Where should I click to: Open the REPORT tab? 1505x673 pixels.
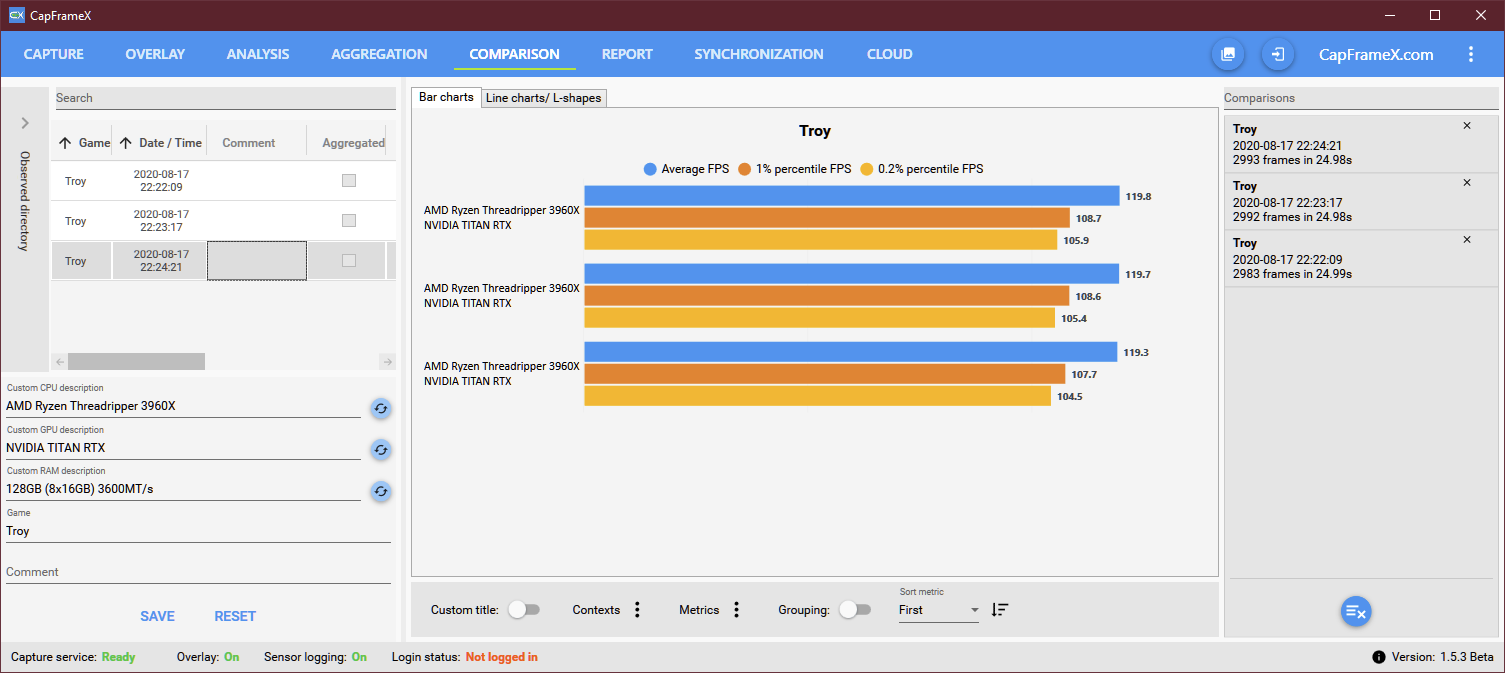(627, 54)
